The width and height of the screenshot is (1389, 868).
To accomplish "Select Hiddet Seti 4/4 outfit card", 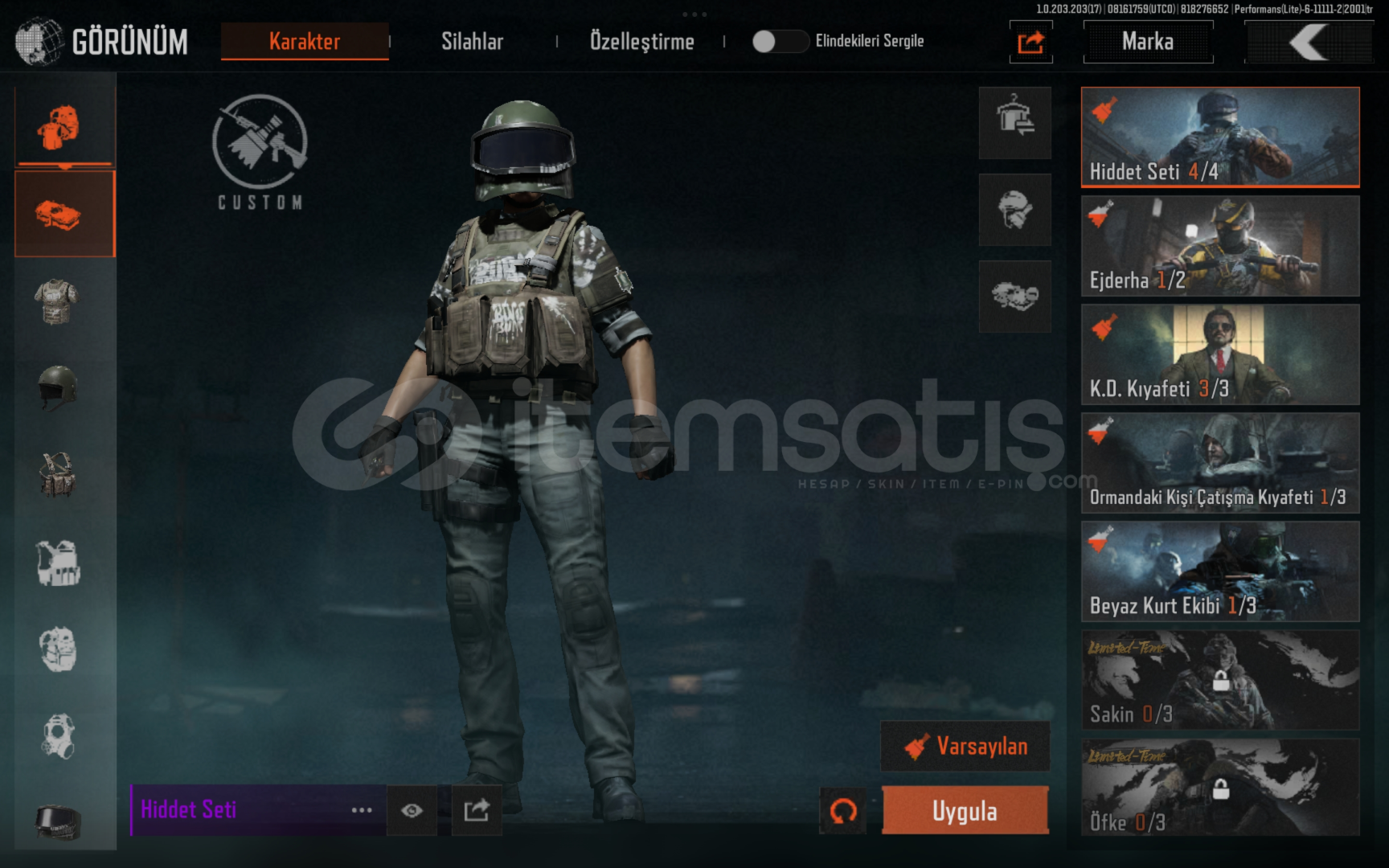I will click(1220, 137).
